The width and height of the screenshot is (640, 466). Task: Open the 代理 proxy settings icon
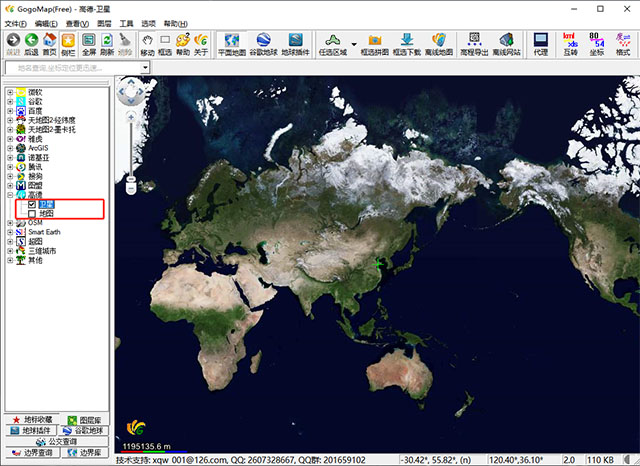pyautogui.click(x=541, y=43)
